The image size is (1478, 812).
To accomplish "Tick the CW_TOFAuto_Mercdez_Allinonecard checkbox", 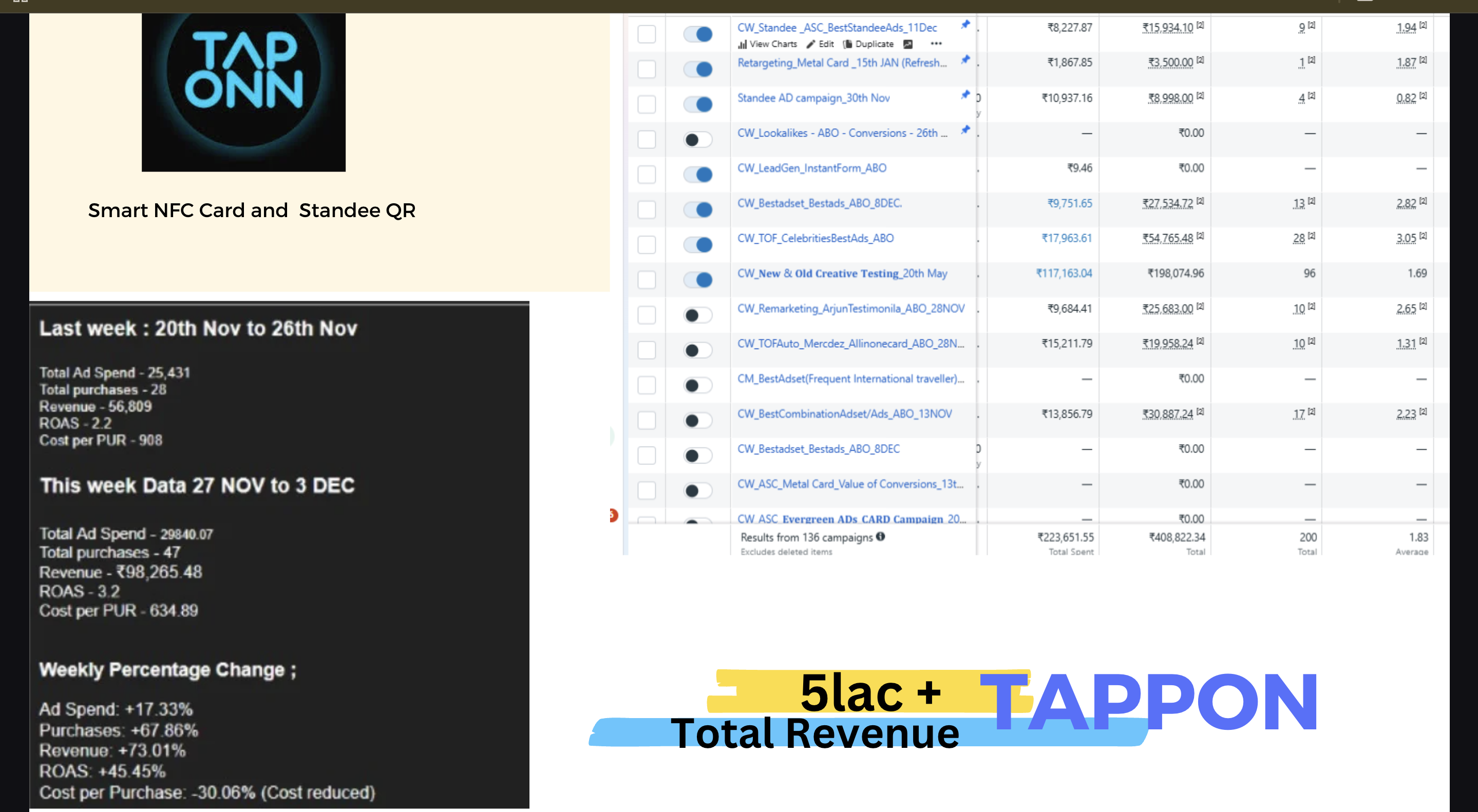I will tap(647, 350).
